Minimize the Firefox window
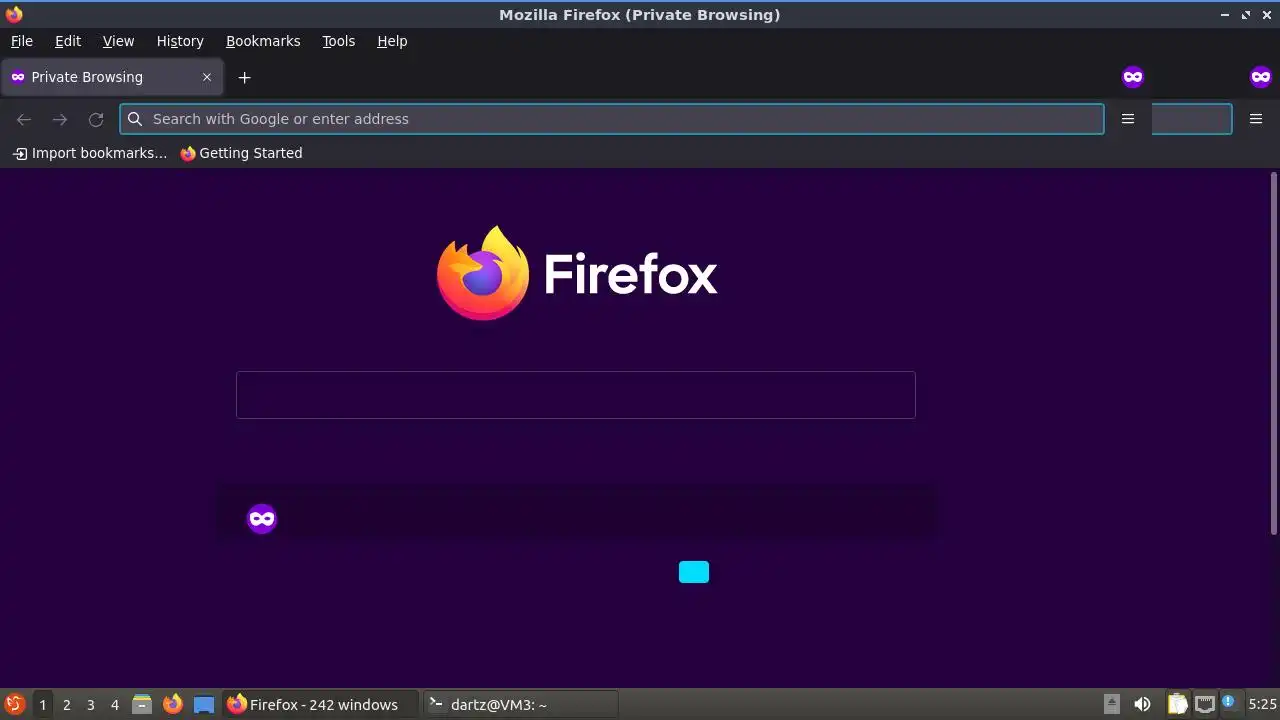Viewport: 1280px width, 720px height. [1225, 15]
